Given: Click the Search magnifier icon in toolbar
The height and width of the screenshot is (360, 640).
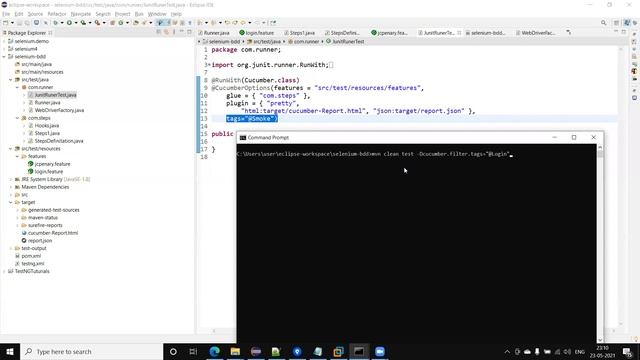Looking at the screenshot, I should [603, 23].
